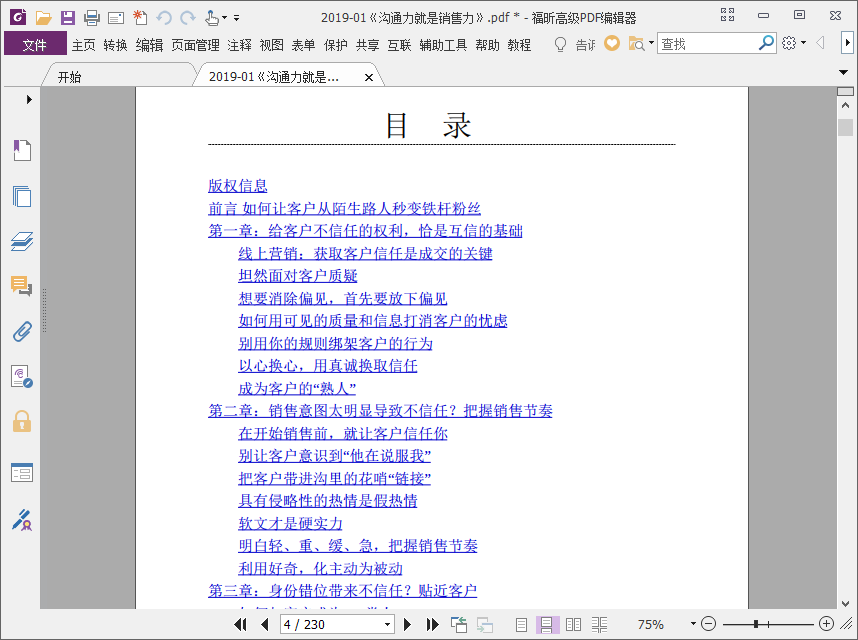Zoom in with the plus button
858x640 pixels.
[x=826, y=624]
